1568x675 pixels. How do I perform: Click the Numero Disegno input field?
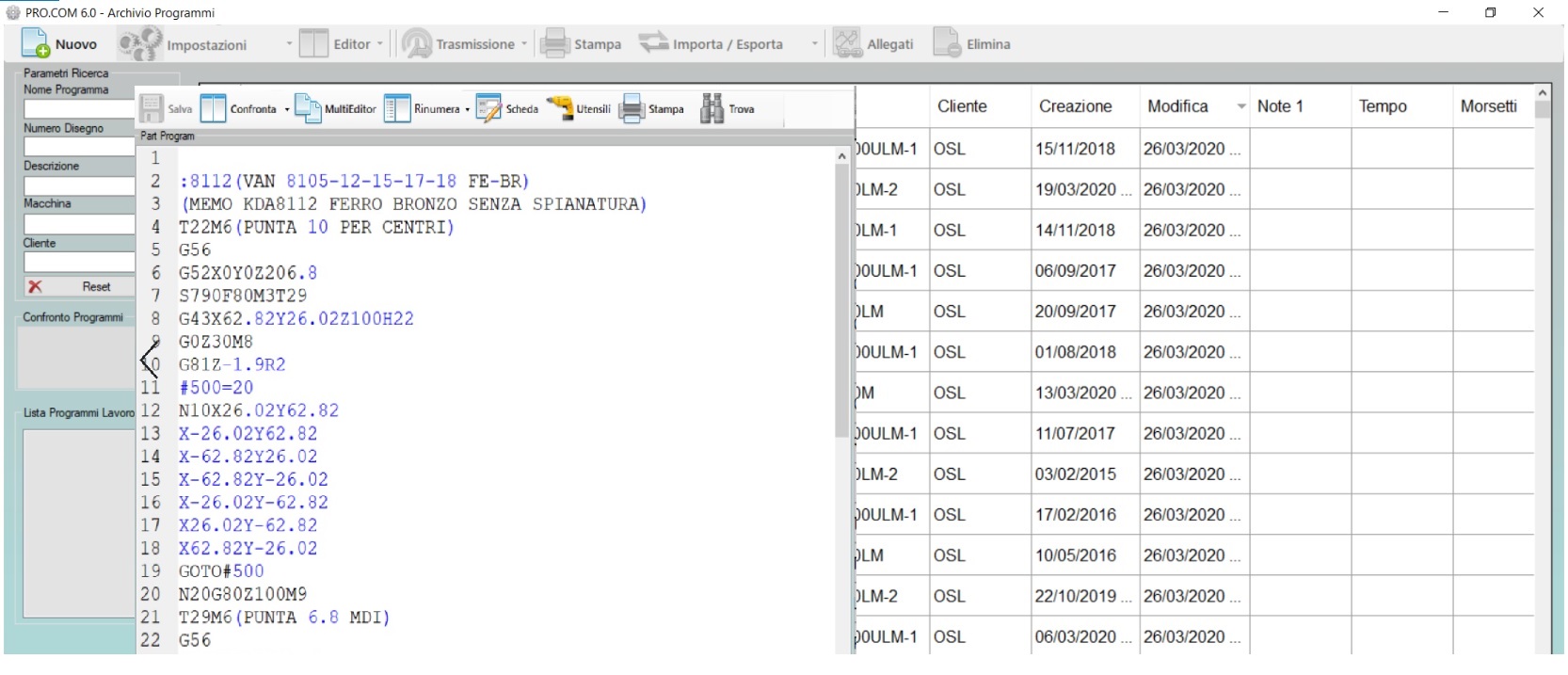[x=79, y=147]
